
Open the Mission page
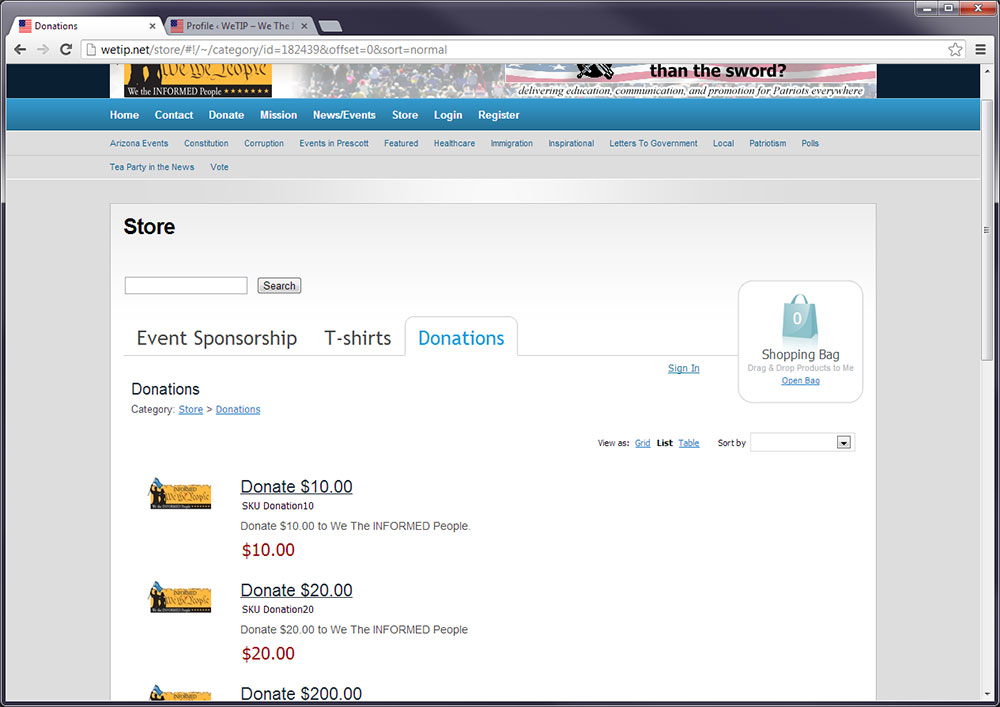pos(278,115)
